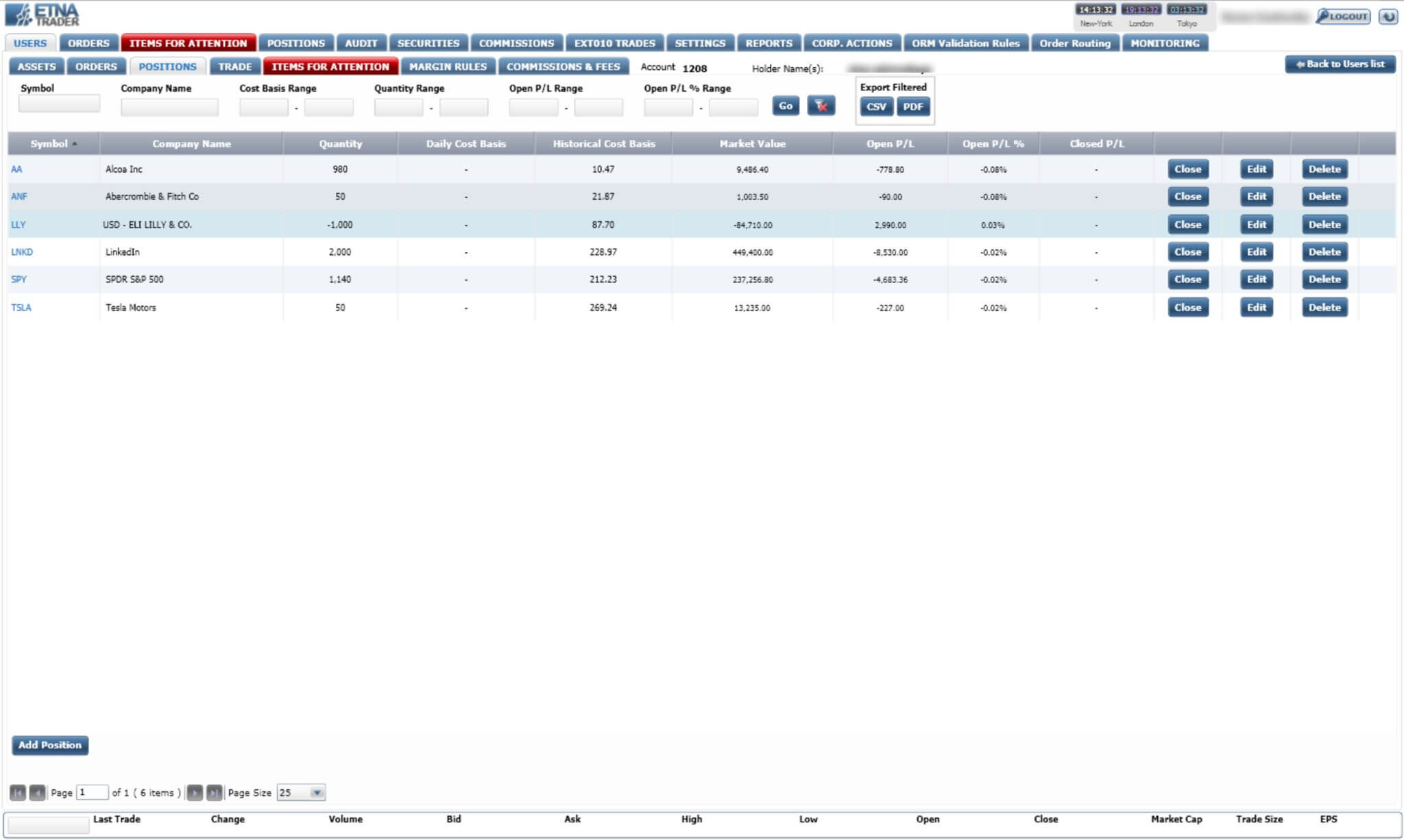Image resolution: width=1404 pixels, height=840 pixels.
Task: Open the REPORTS tab
Action: 768,43
